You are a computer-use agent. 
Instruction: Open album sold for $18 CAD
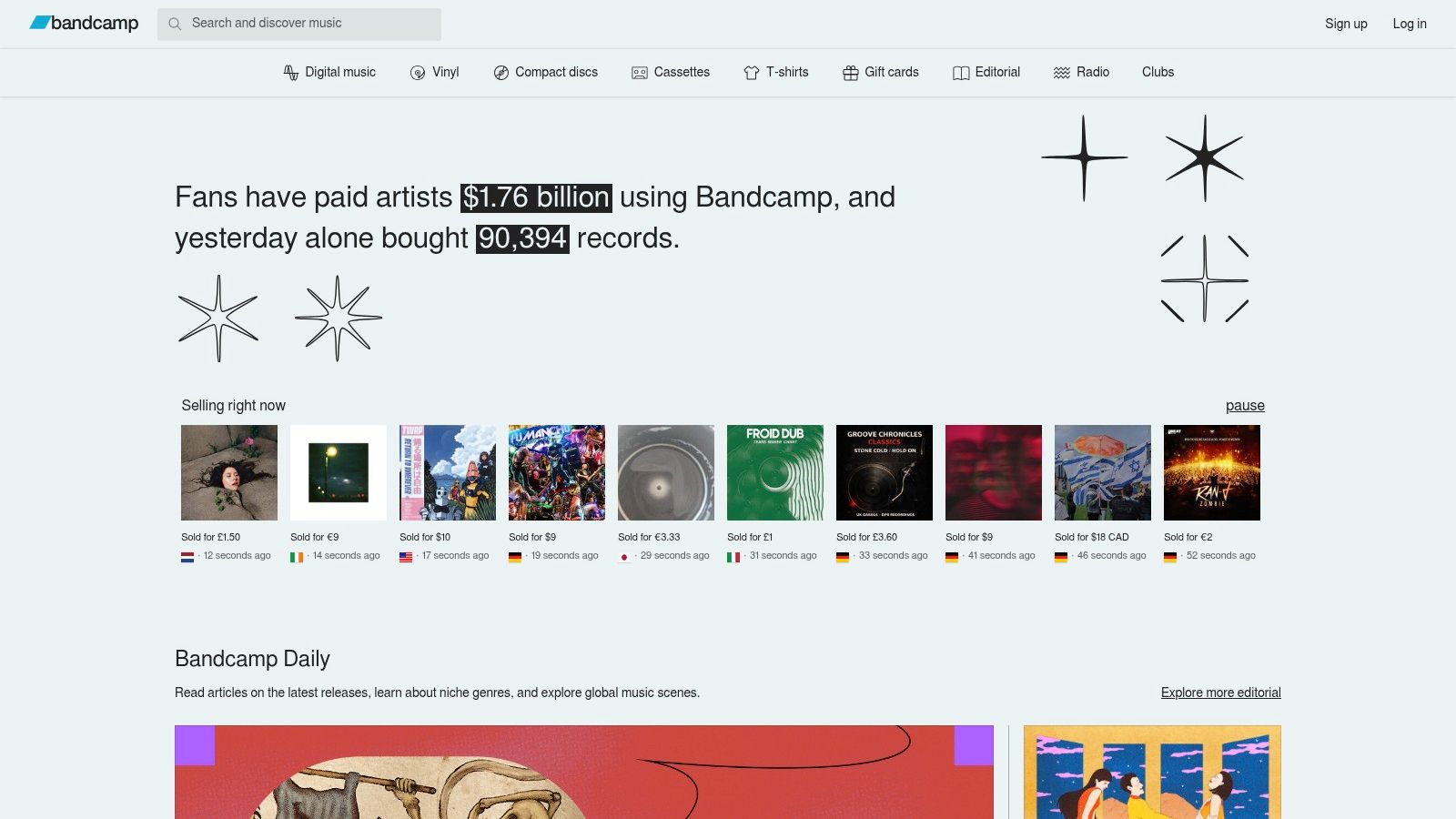click(1103, 472)
